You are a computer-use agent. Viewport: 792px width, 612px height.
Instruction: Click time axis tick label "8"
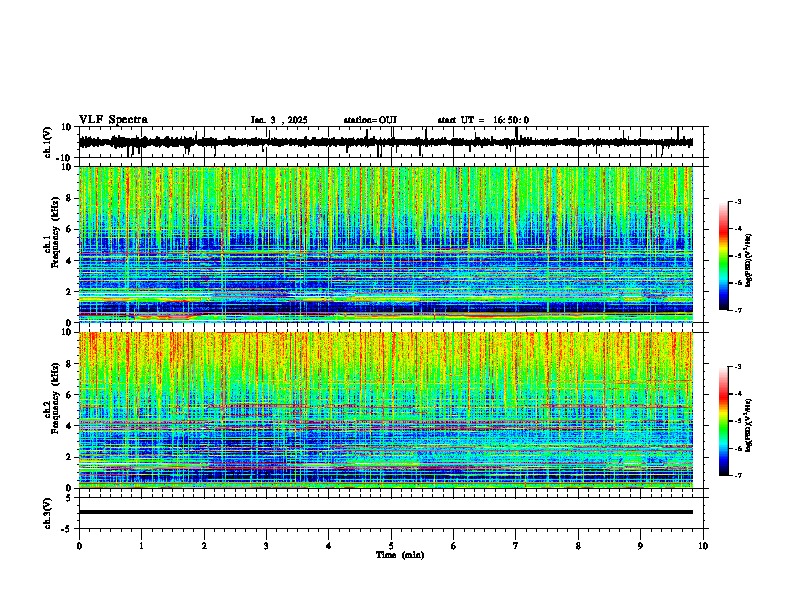[x=578, y=545]
